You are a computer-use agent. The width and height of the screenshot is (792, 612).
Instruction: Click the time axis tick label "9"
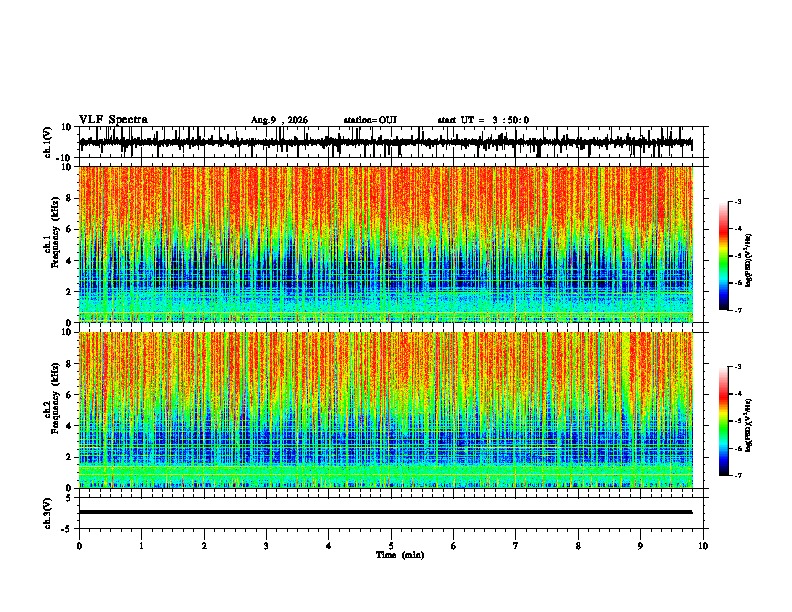(x=640, y=546)
